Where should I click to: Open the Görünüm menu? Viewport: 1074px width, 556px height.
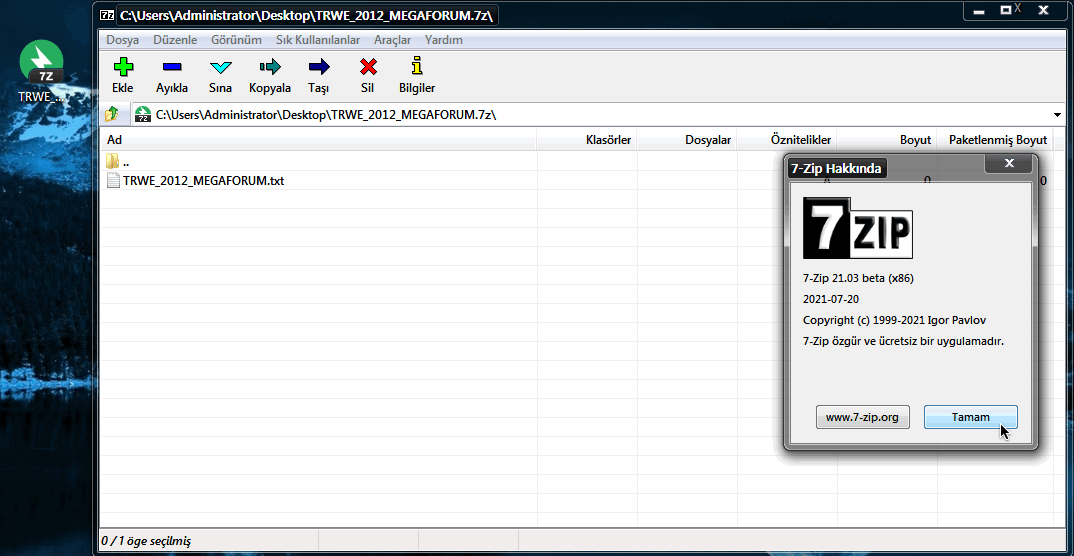236,40
